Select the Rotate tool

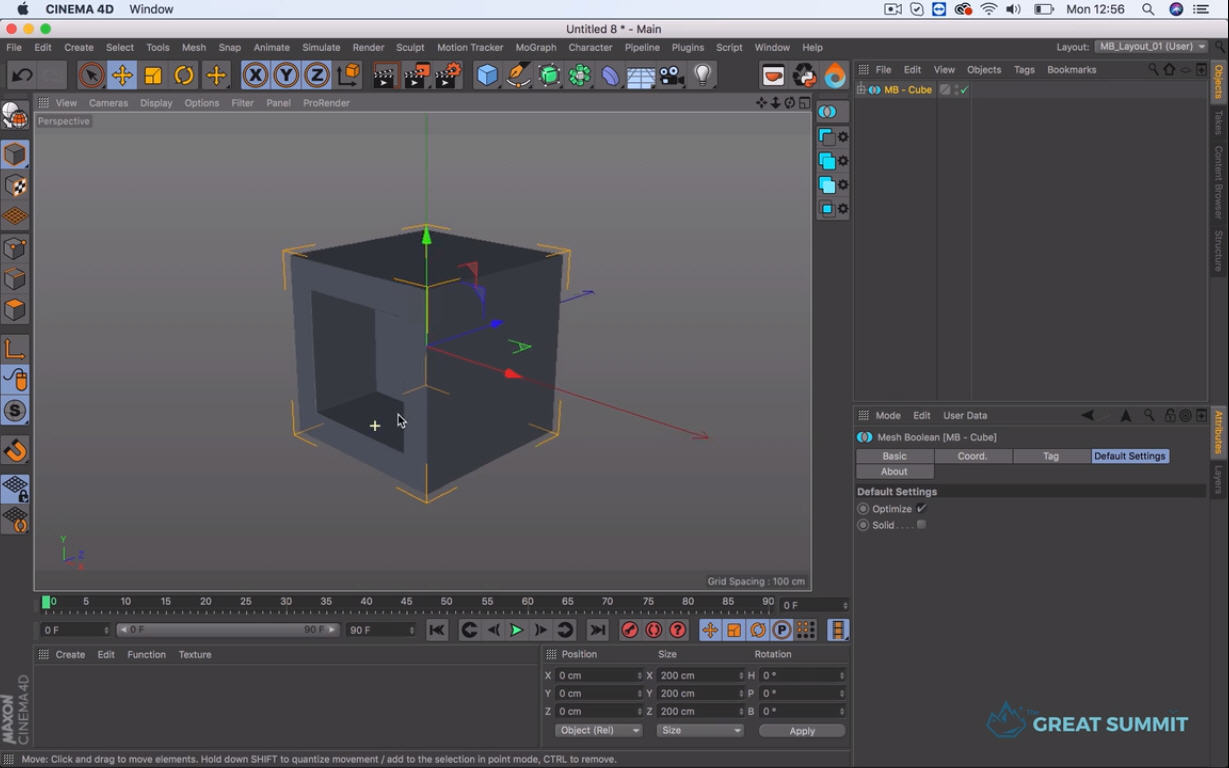pos(186,75)
